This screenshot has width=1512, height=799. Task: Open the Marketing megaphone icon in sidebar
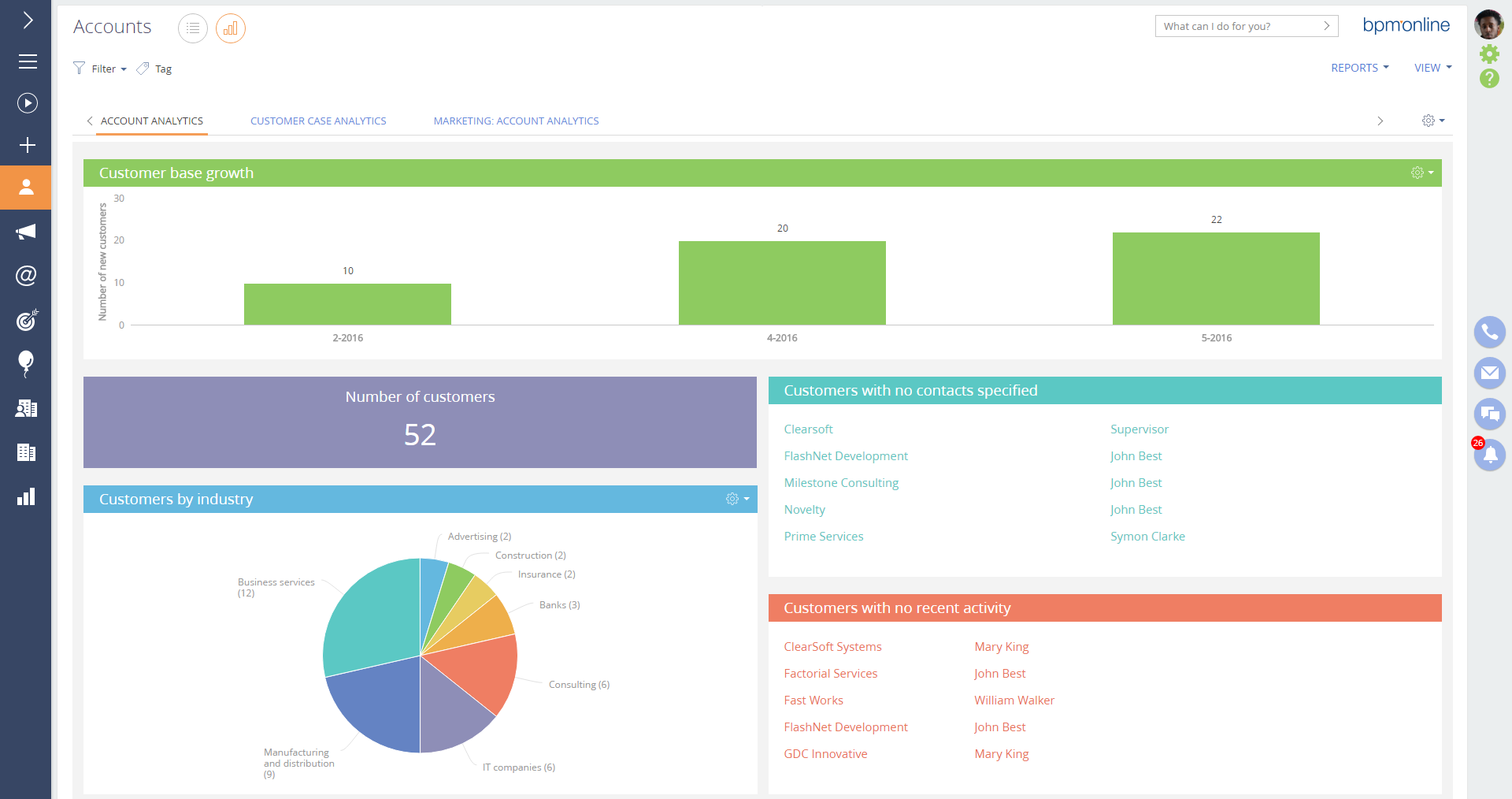pyautogui.click(x=26, y=231)
